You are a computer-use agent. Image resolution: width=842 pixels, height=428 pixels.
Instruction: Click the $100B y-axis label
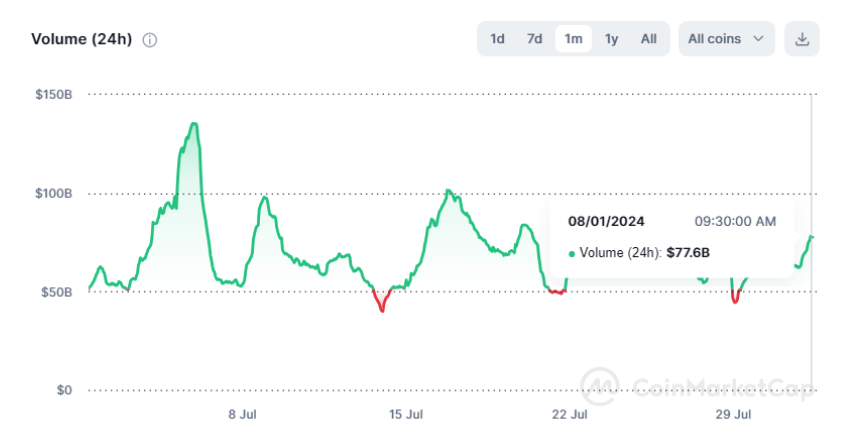[x=52, y=193]
